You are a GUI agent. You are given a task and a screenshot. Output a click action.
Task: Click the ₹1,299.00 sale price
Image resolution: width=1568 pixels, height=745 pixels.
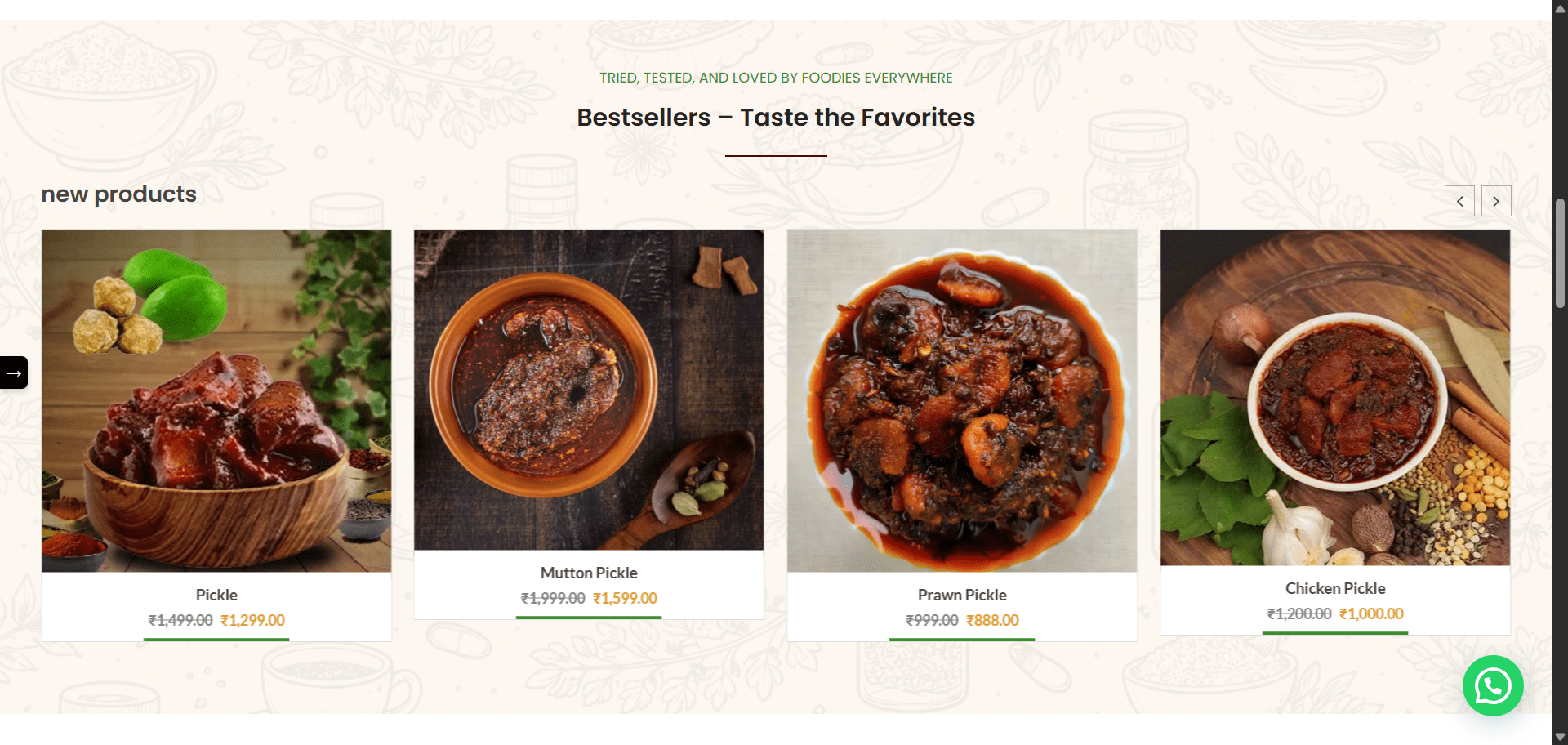(253, 620)
